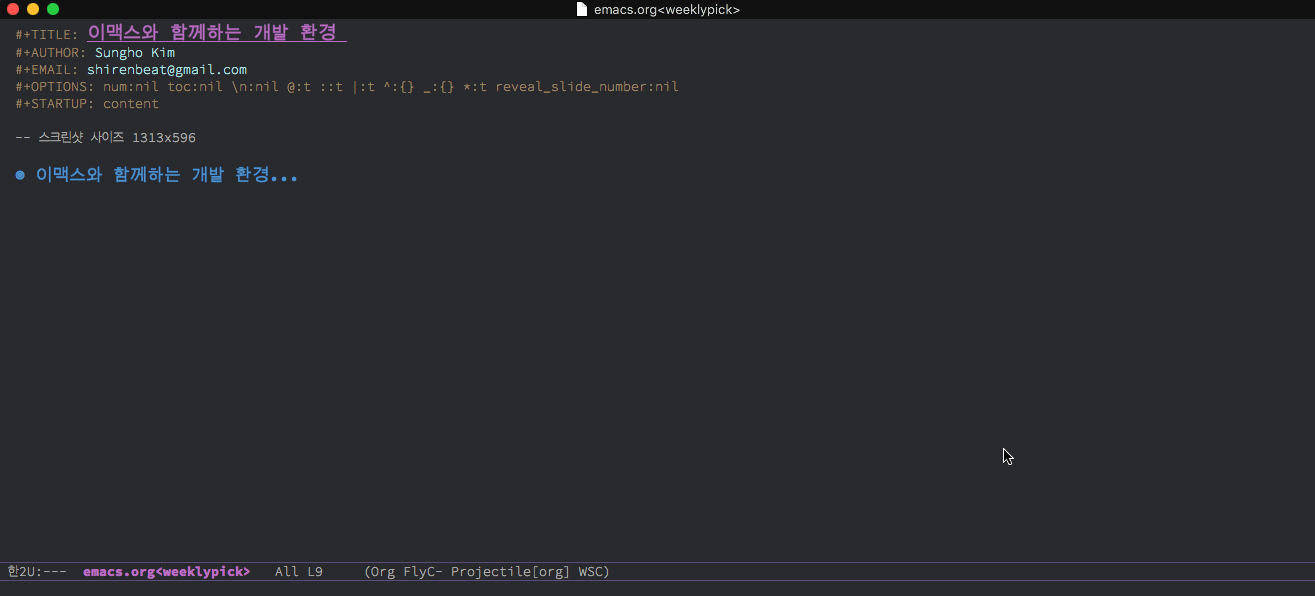
Task: Click the #+STARTUP: keyword
Action: 55,103
